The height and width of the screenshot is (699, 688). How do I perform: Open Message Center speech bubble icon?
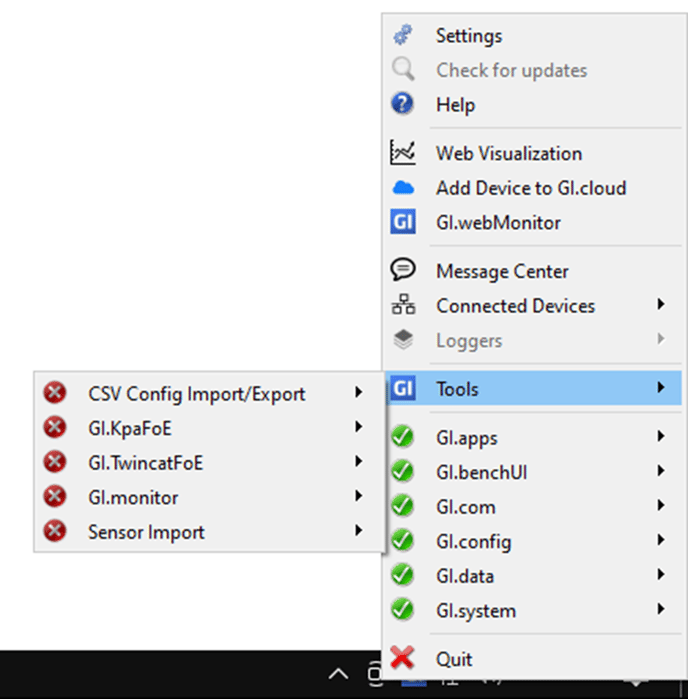tap(403, 270)
